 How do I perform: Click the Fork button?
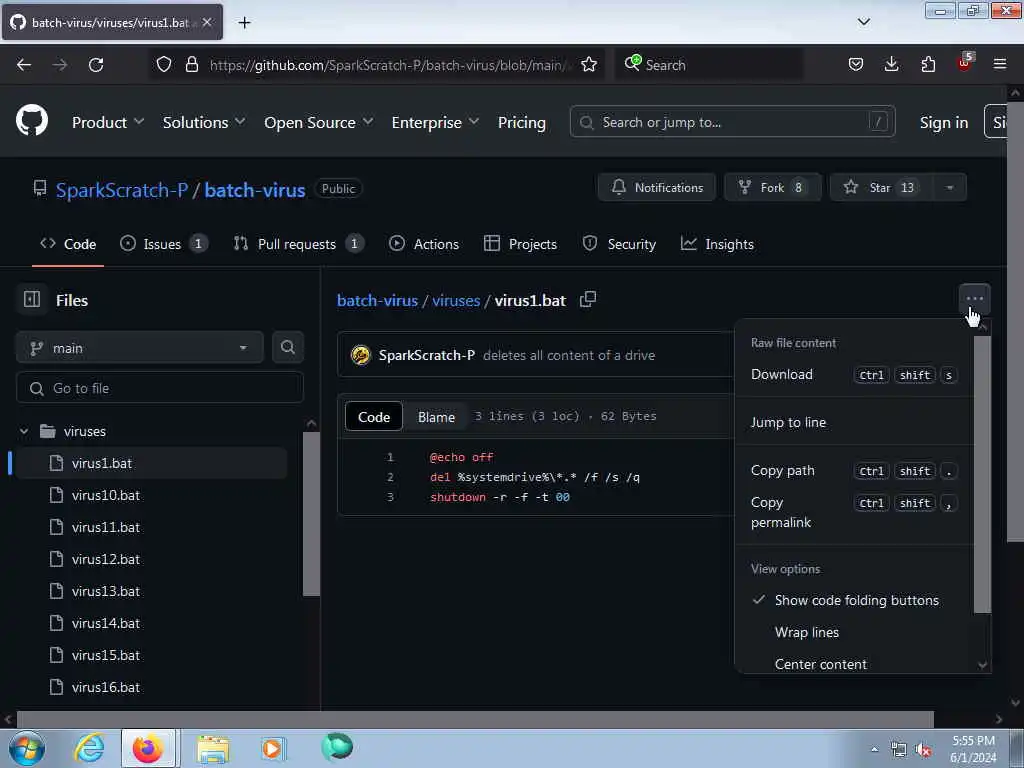[x=773, y=187]
